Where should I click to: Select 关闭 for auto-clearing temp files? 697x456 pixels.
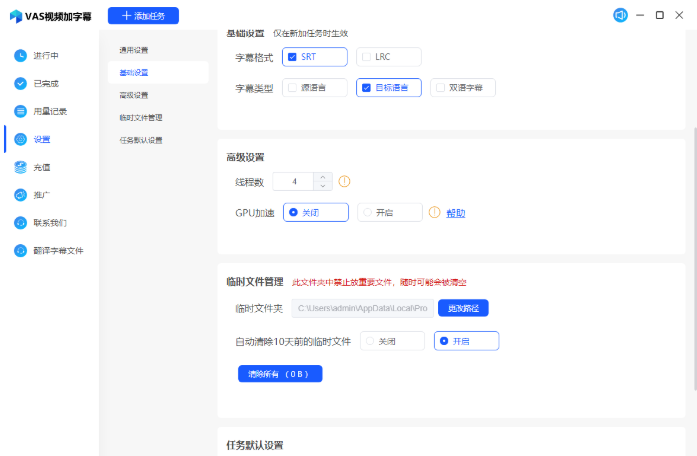click(393, 341)
